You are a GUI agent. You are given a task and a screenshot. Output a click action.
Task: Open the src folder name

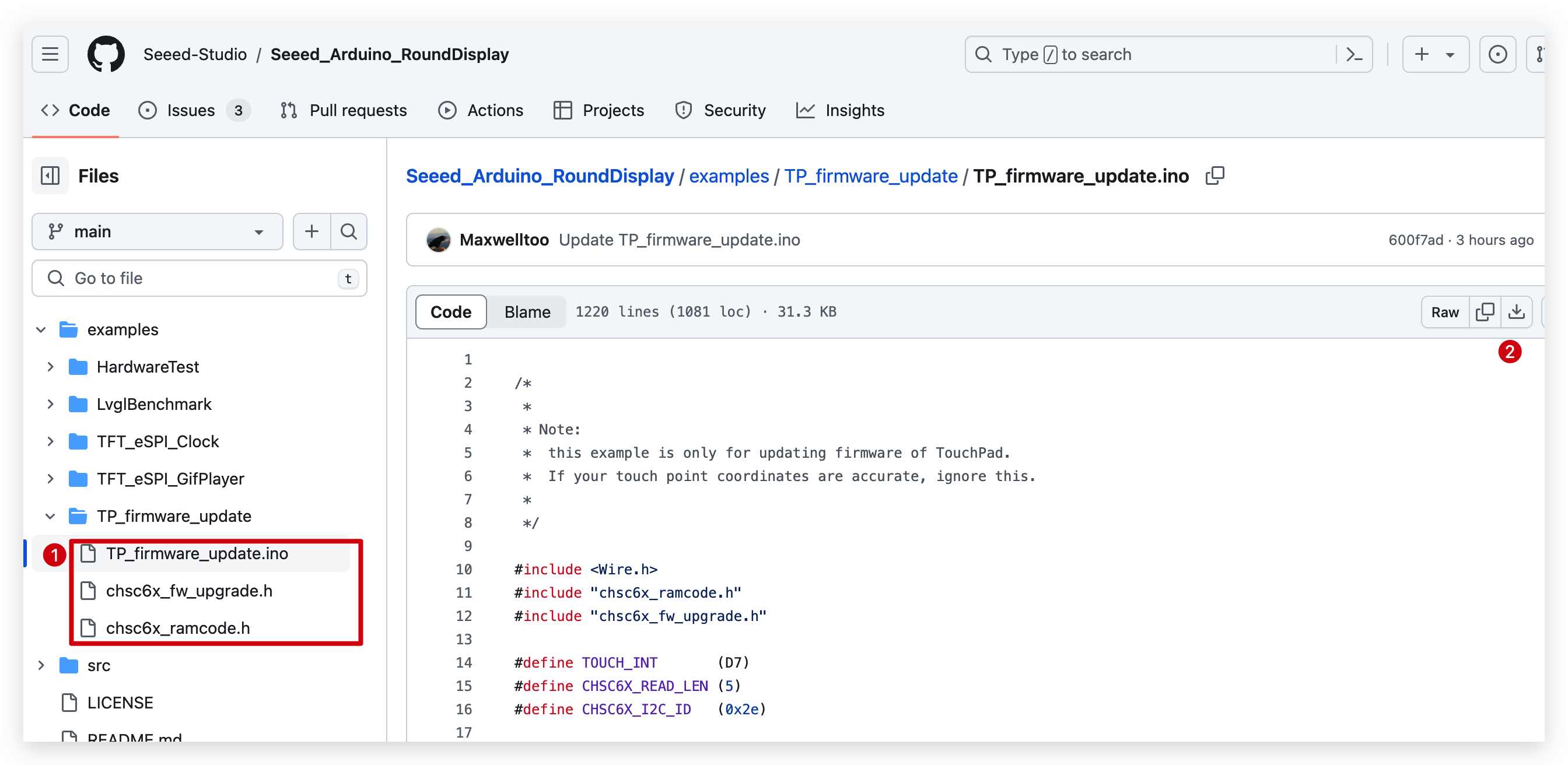99,665
